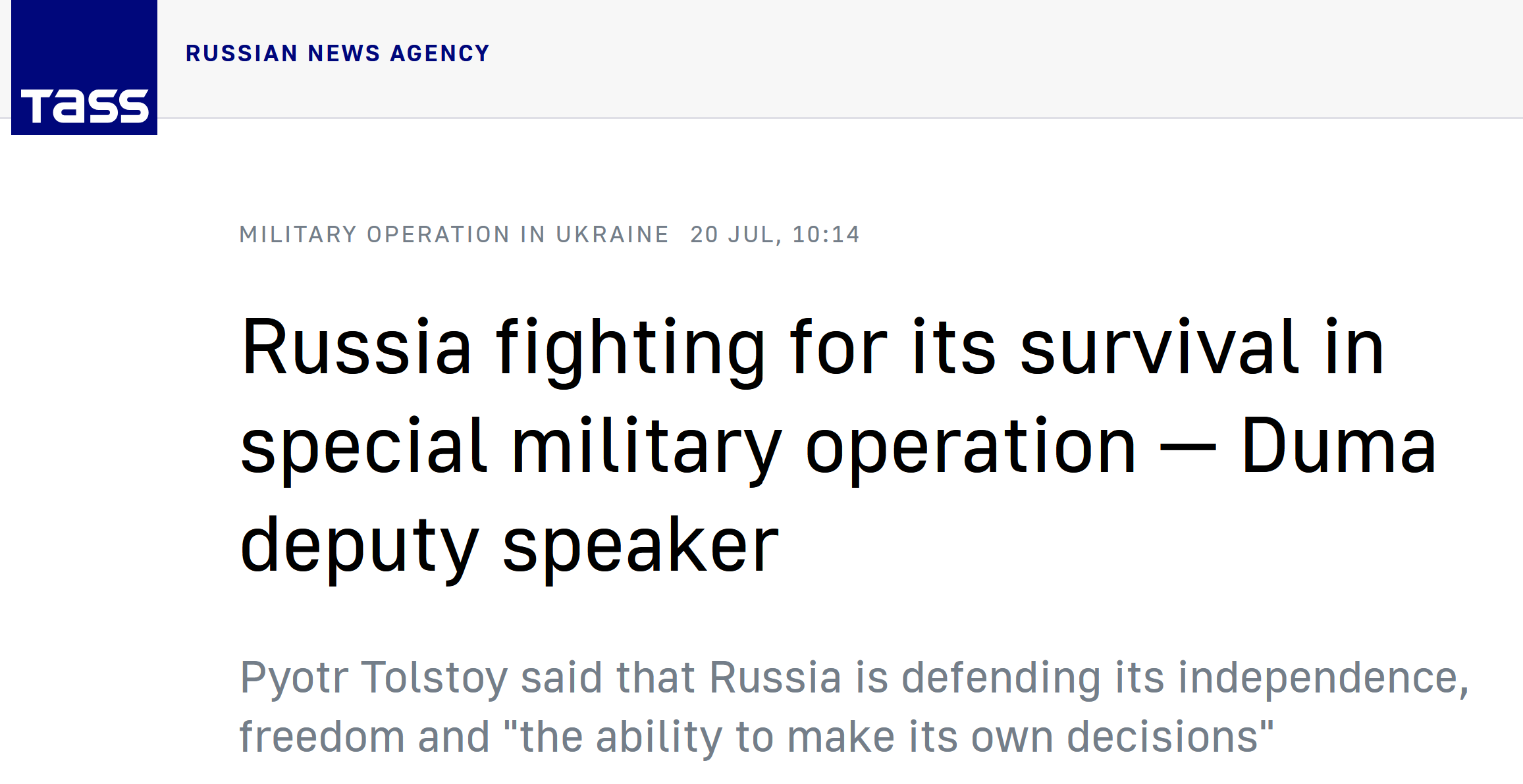Click "deputy speaker" in the headline's last line
This screenshot has width=1523, height=784.
510,547
